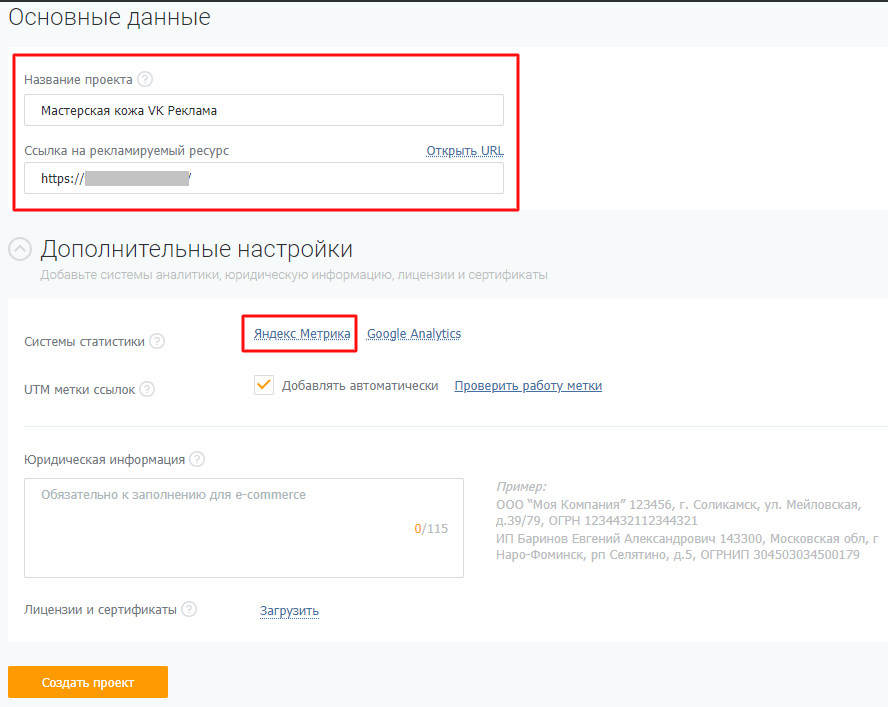Collapse the Дополнительные настройки section
This screenshot has height=707, width=888.
20,249
